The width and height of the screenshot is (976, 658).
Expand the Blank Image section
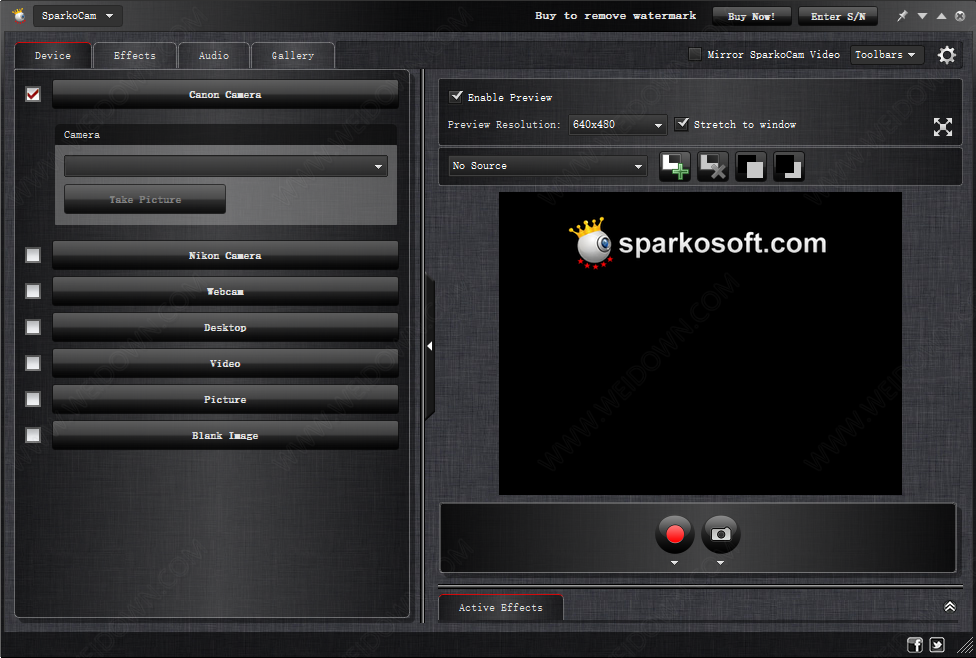pos(225,436)
